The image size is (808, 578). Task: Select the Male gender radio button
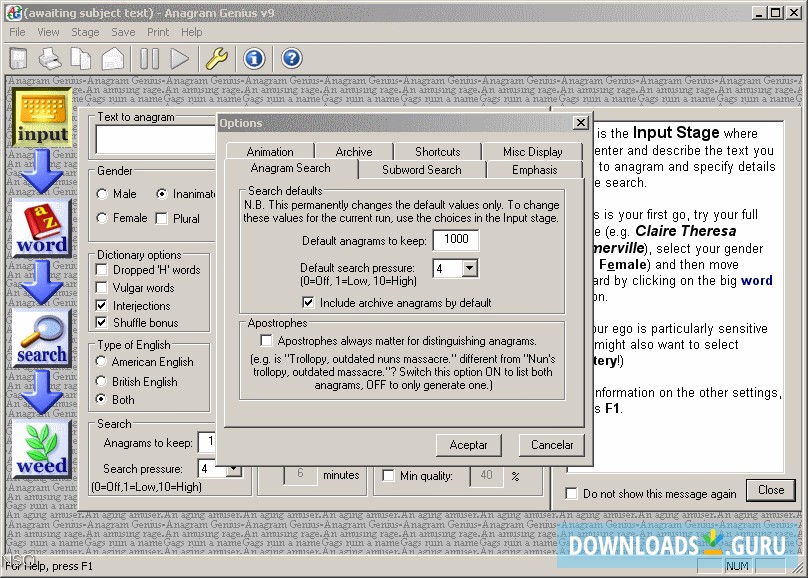[x=103, y=194]
